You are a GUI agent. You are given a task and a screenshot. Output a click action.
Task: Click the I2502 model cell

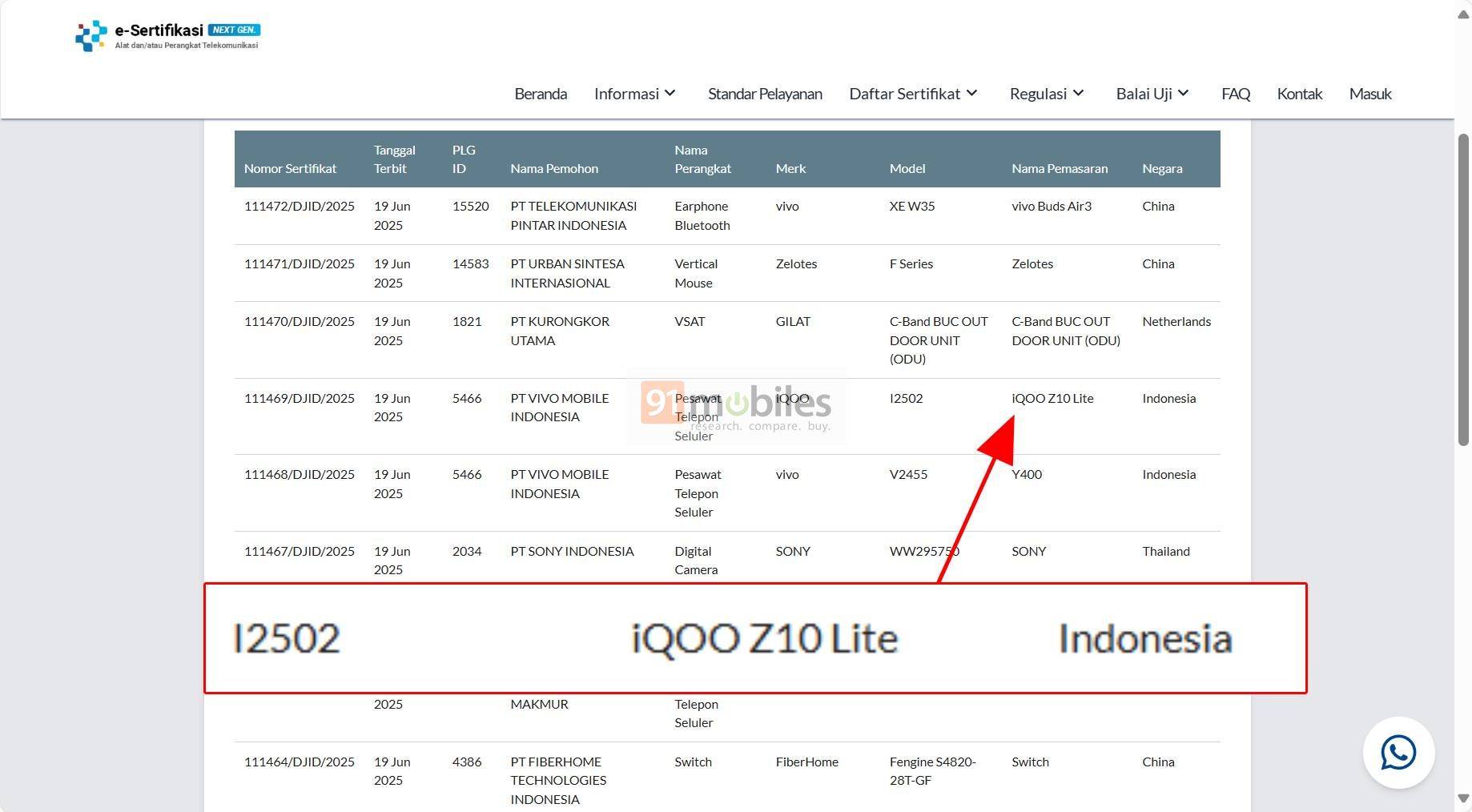[906, 398]
